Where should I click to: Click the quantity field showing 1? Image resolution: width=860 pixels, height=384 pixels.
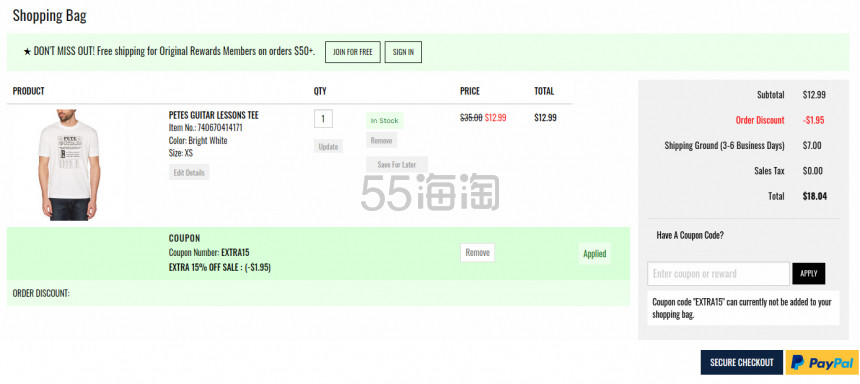coord(323,118)
